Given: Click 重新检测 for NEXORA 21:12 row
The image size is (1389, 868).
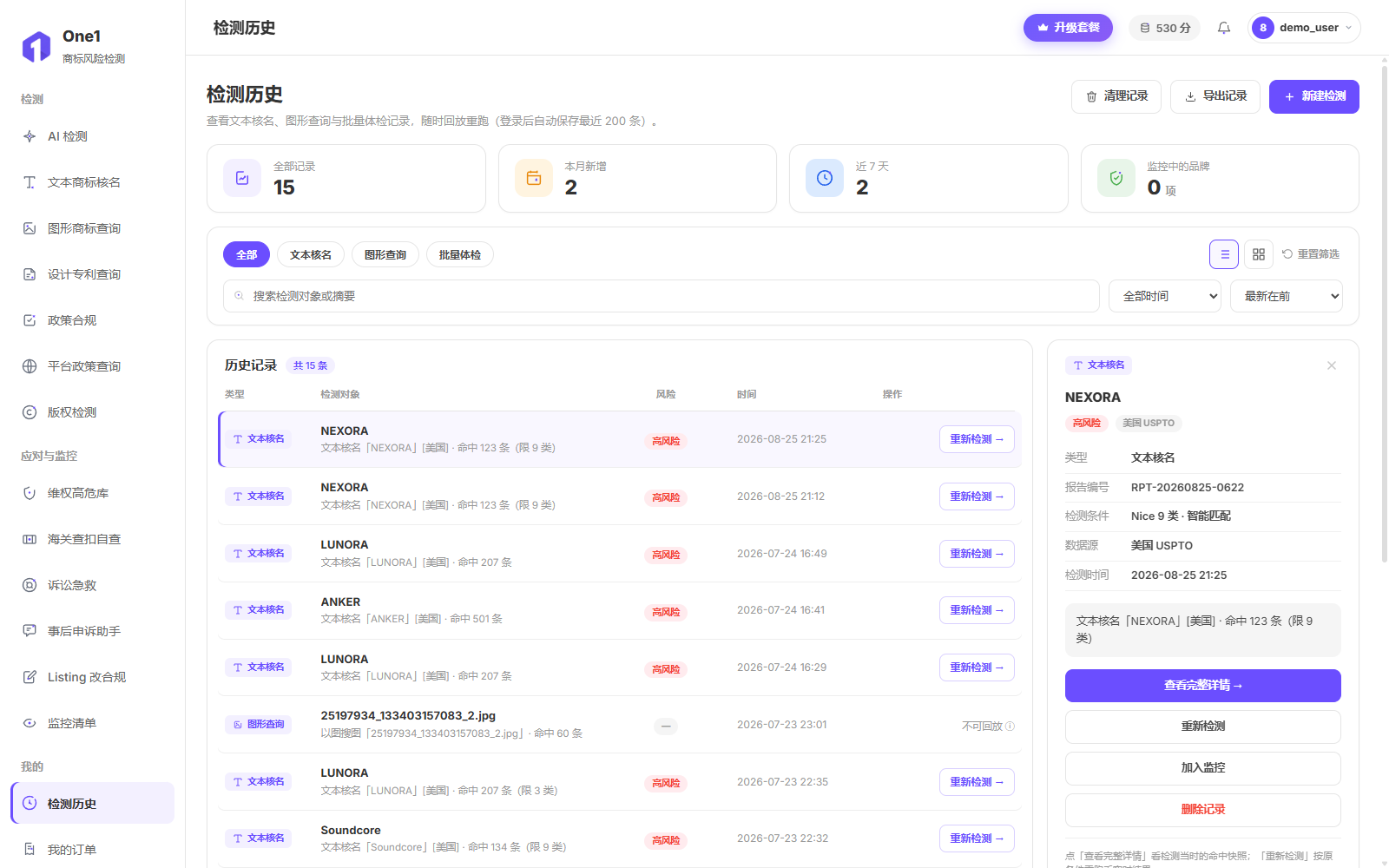Looking at the screenshot, I should point(977,496).
